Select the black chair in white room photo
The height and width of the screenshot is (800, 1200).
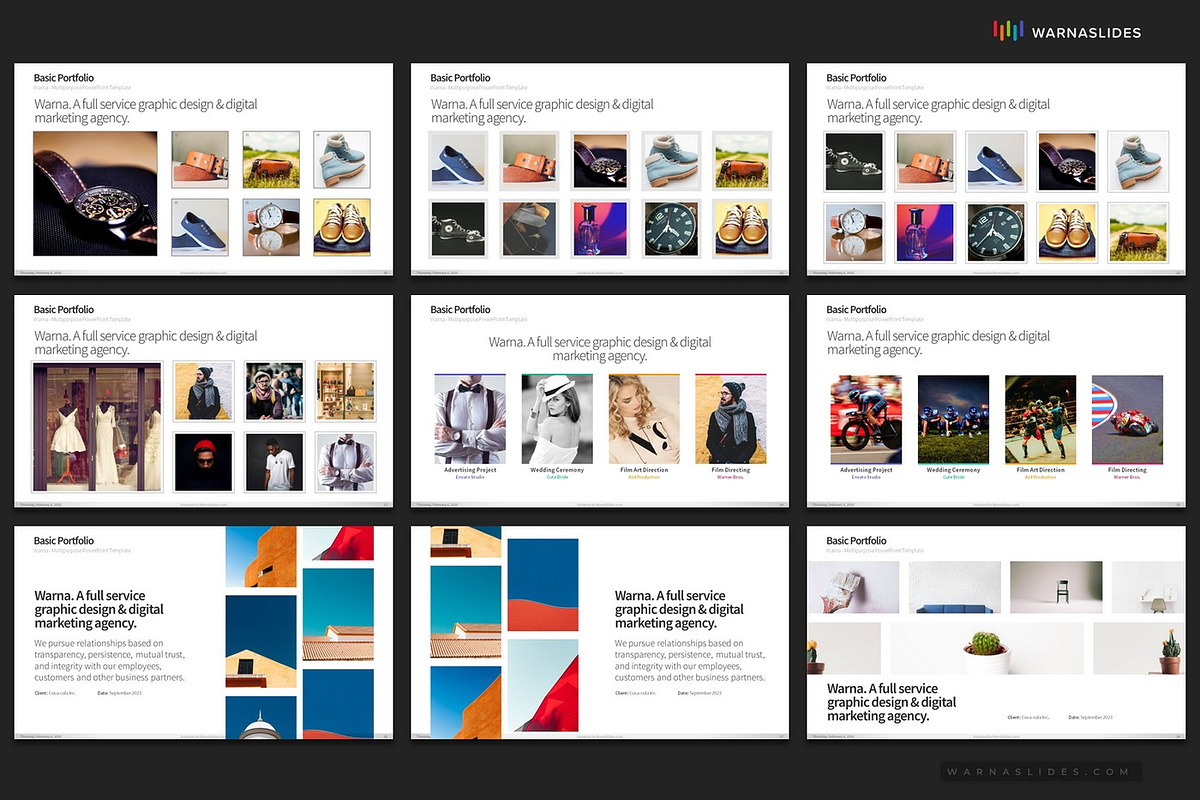[x=1056, y=587]
